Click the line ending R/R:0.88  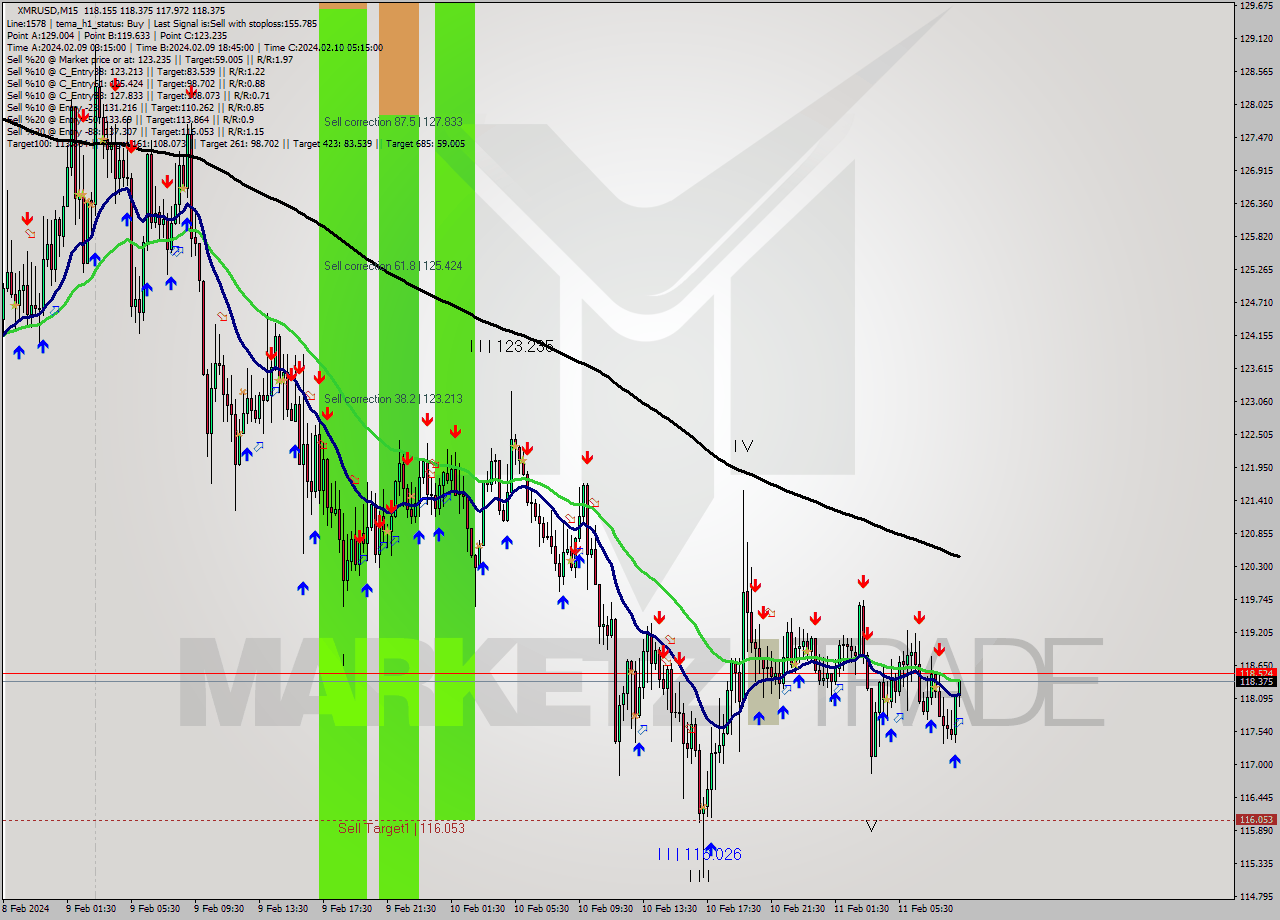[136, 83]
